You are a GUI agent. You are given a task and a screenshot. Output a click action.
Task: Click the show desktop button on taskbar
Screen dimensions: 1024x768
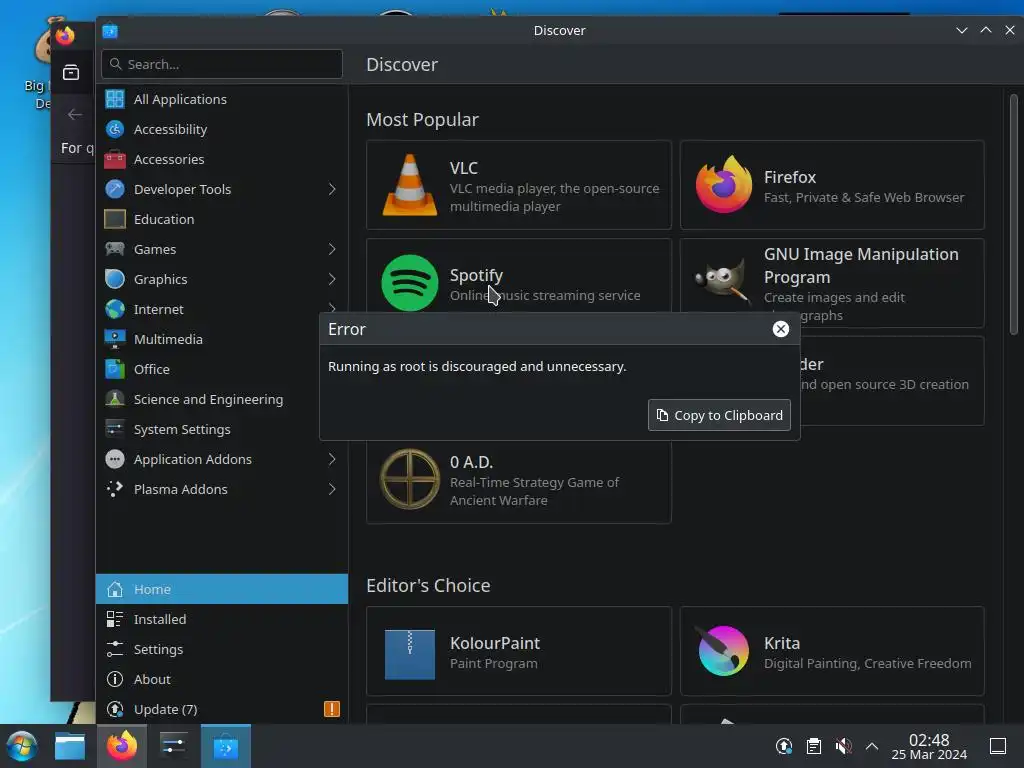[998, 746]
